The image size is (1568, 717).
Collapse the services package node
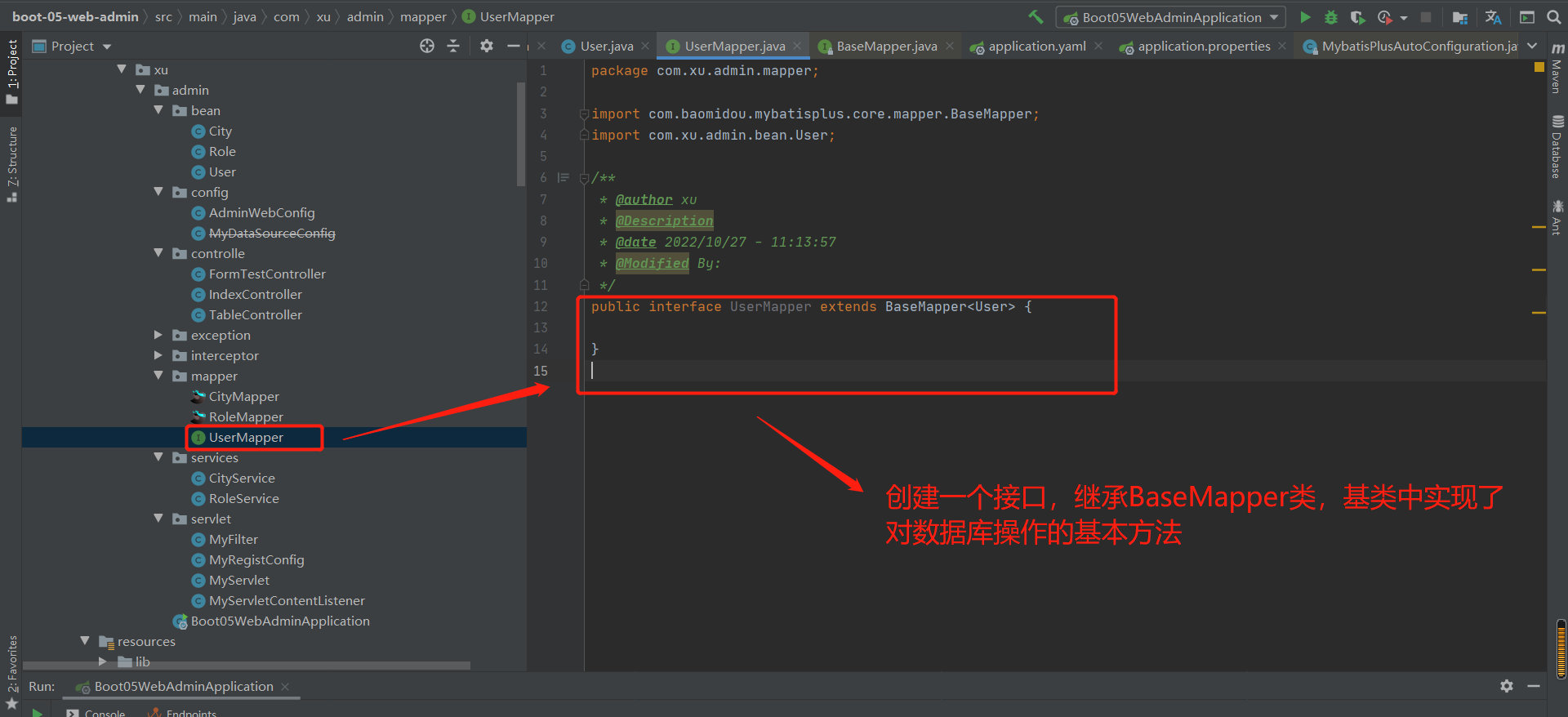158,457
